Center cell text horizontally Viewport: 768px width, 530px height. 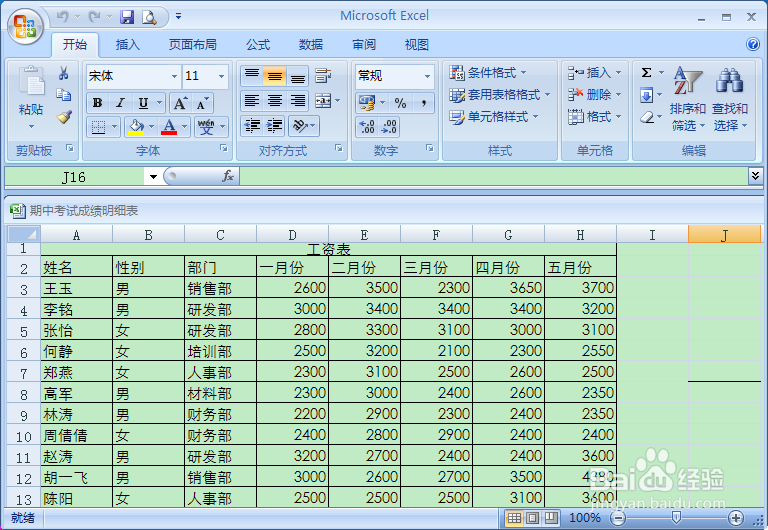pos(275,101)
